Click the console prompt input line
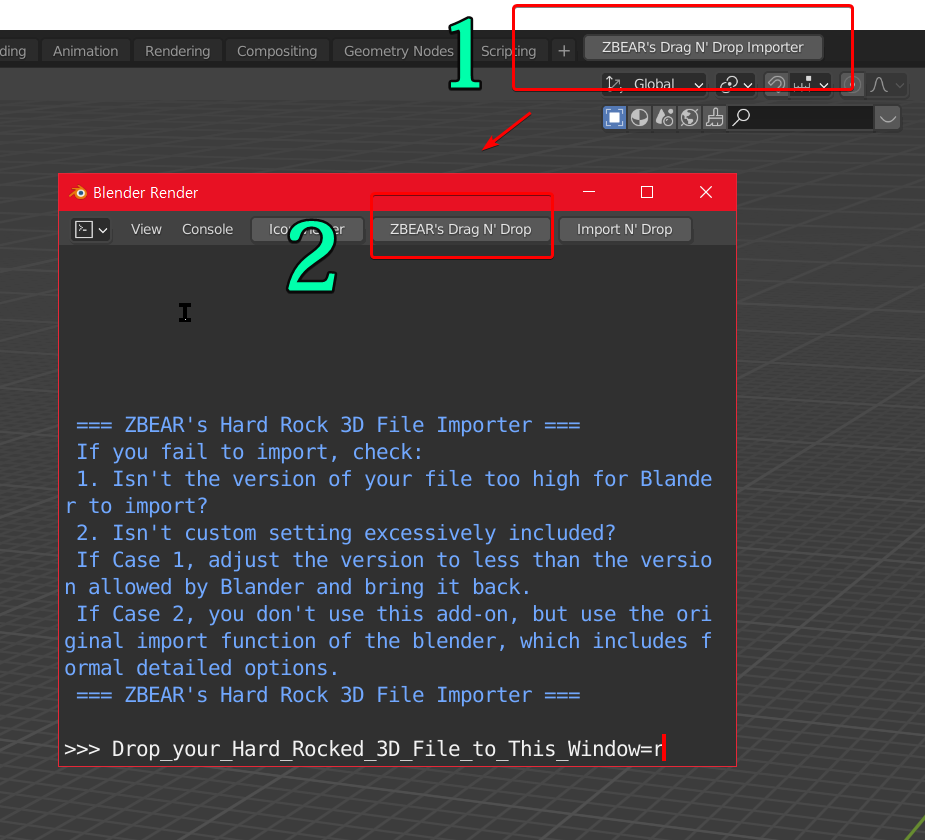 pos(397,749)
